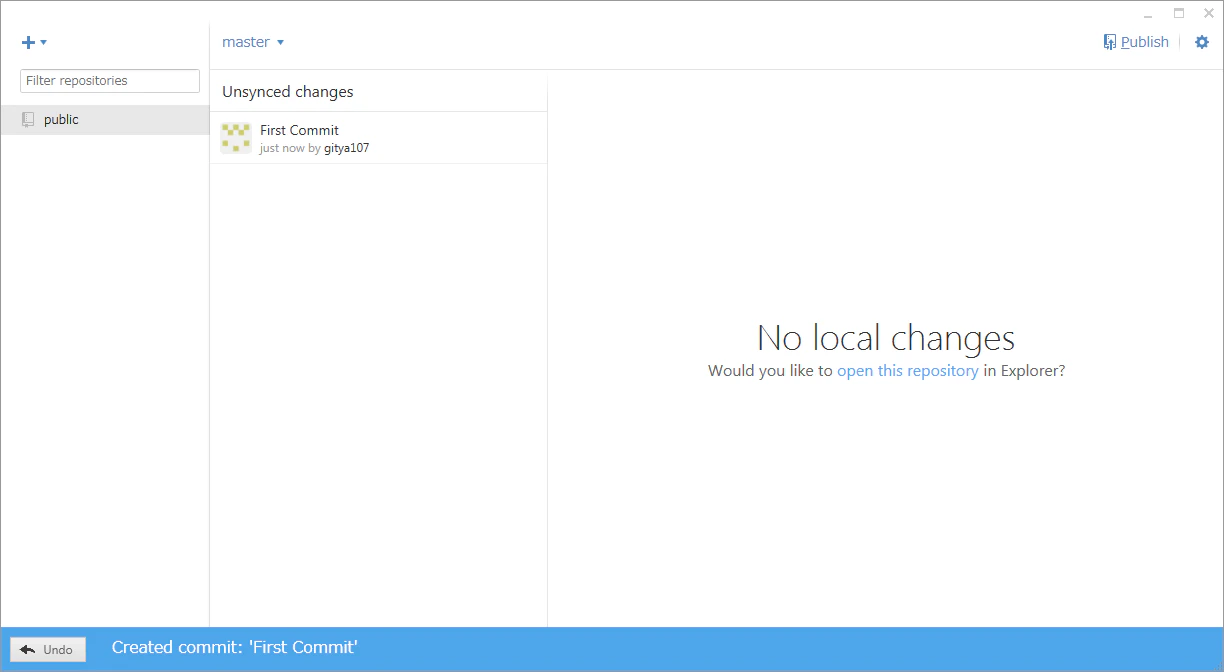The image size is (1224, 672).
Task: Follow the 'open this repository' link
Action: pyautogui.click(x=907, y=370)
